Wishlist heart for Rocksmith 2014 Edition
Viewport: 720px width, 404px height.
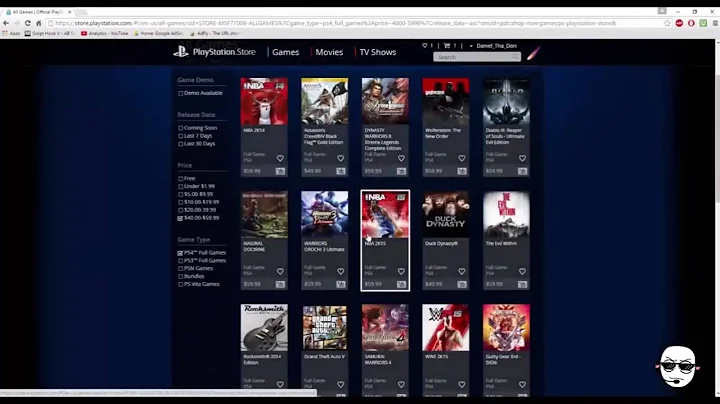(x=280, y=385)
